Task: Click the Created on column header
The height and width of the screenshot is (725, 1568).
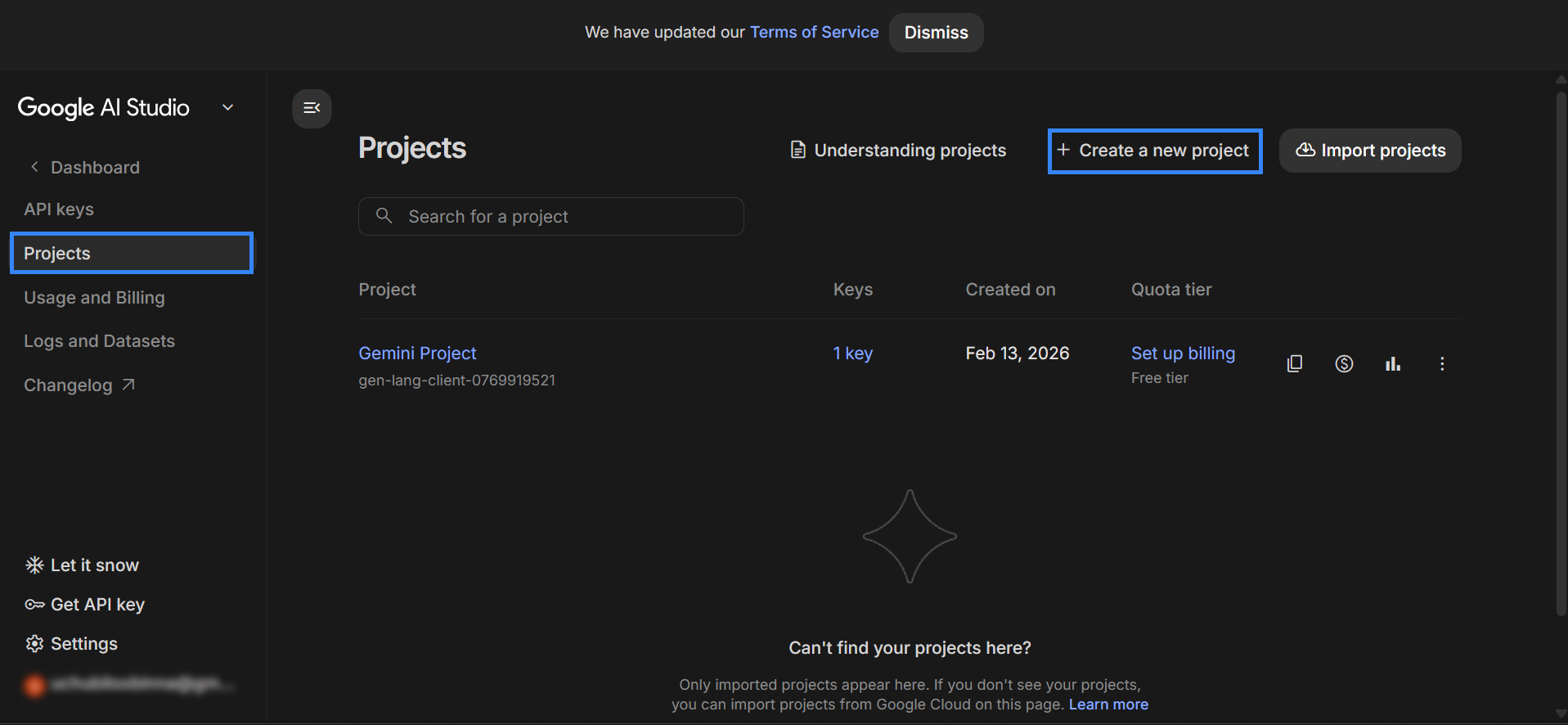Action: pos(1010,290)
